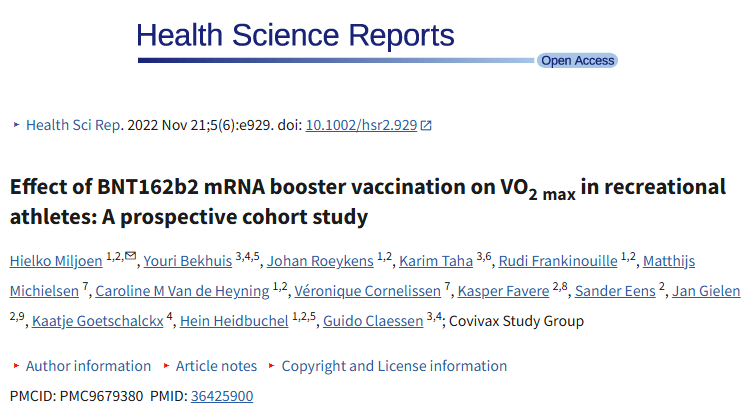
Task: Open Véronique Cornelissen author link
Action: click(x=367, y=291)
